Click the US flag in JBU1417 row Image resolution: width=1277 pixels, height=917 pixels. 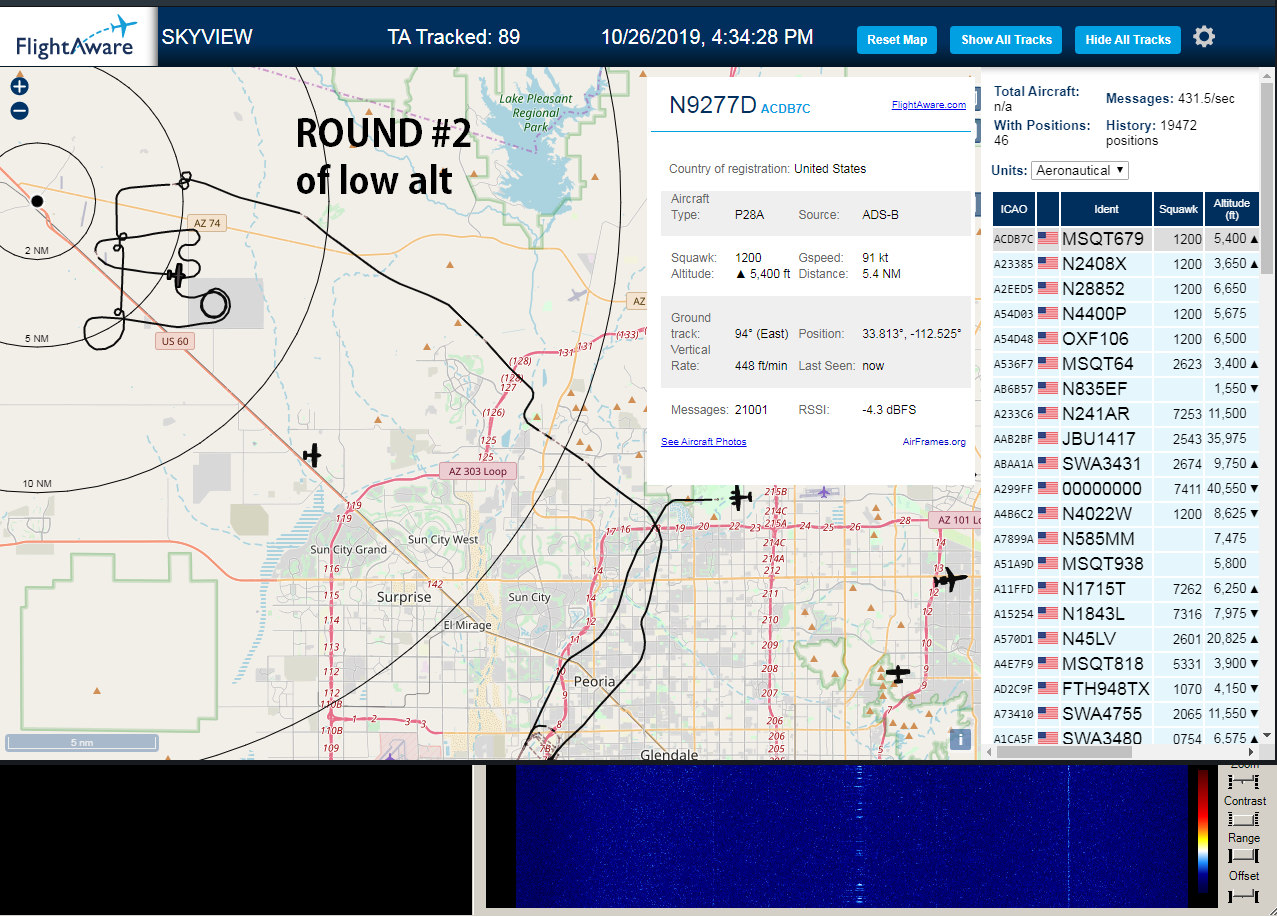(1048, 439)
